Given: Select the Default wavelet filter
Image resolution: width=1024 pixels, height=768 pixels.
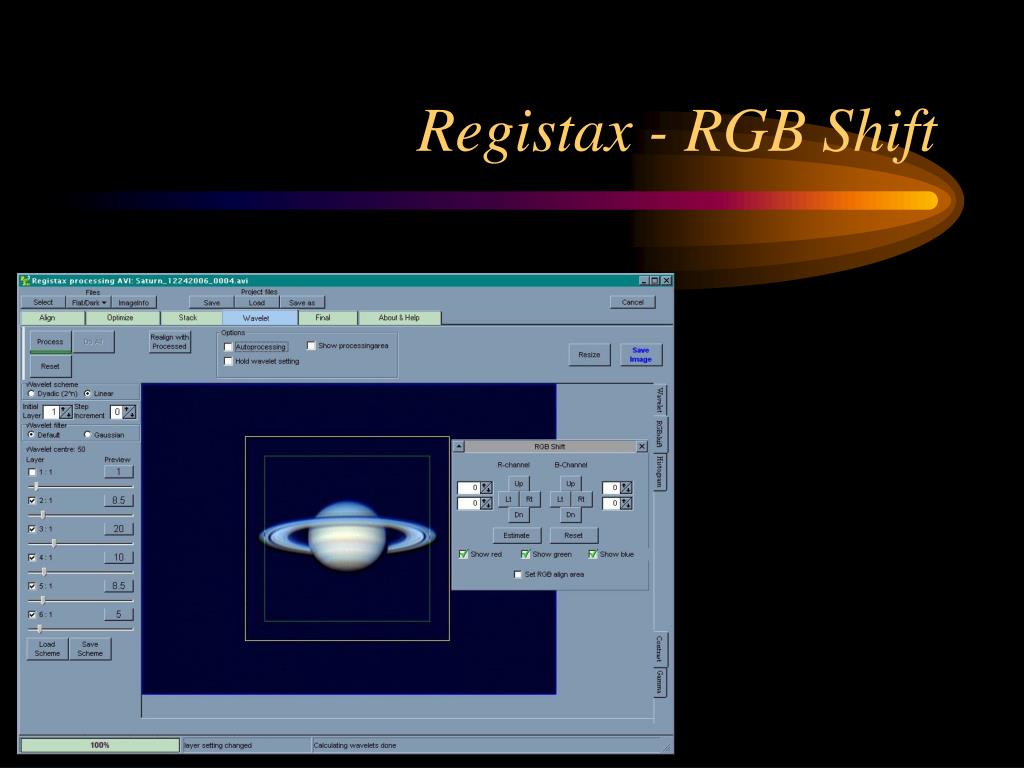Looking at the screenshot, I should (31, 434).
